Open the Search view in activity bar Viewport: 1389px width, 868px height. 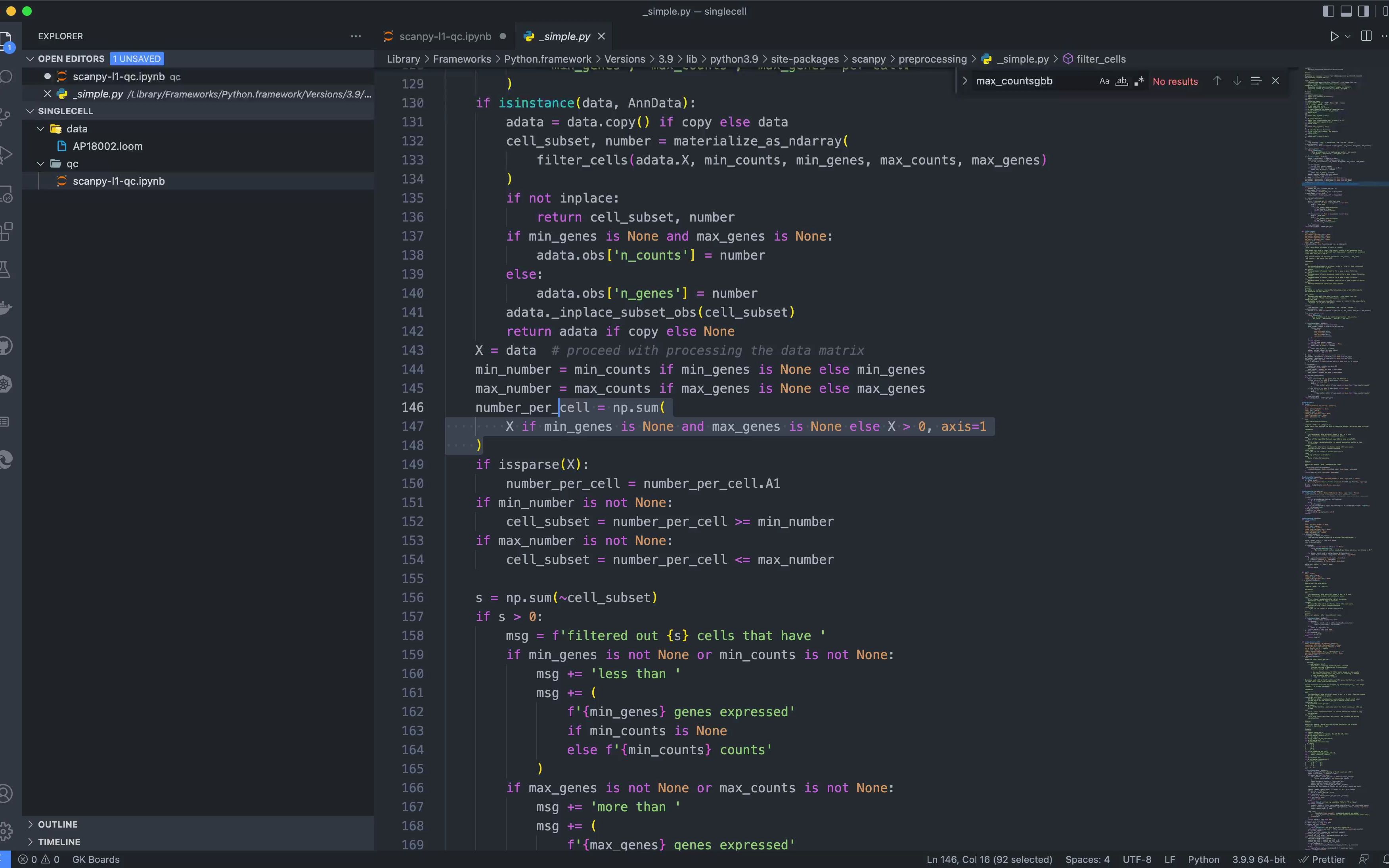coord(6,77)
